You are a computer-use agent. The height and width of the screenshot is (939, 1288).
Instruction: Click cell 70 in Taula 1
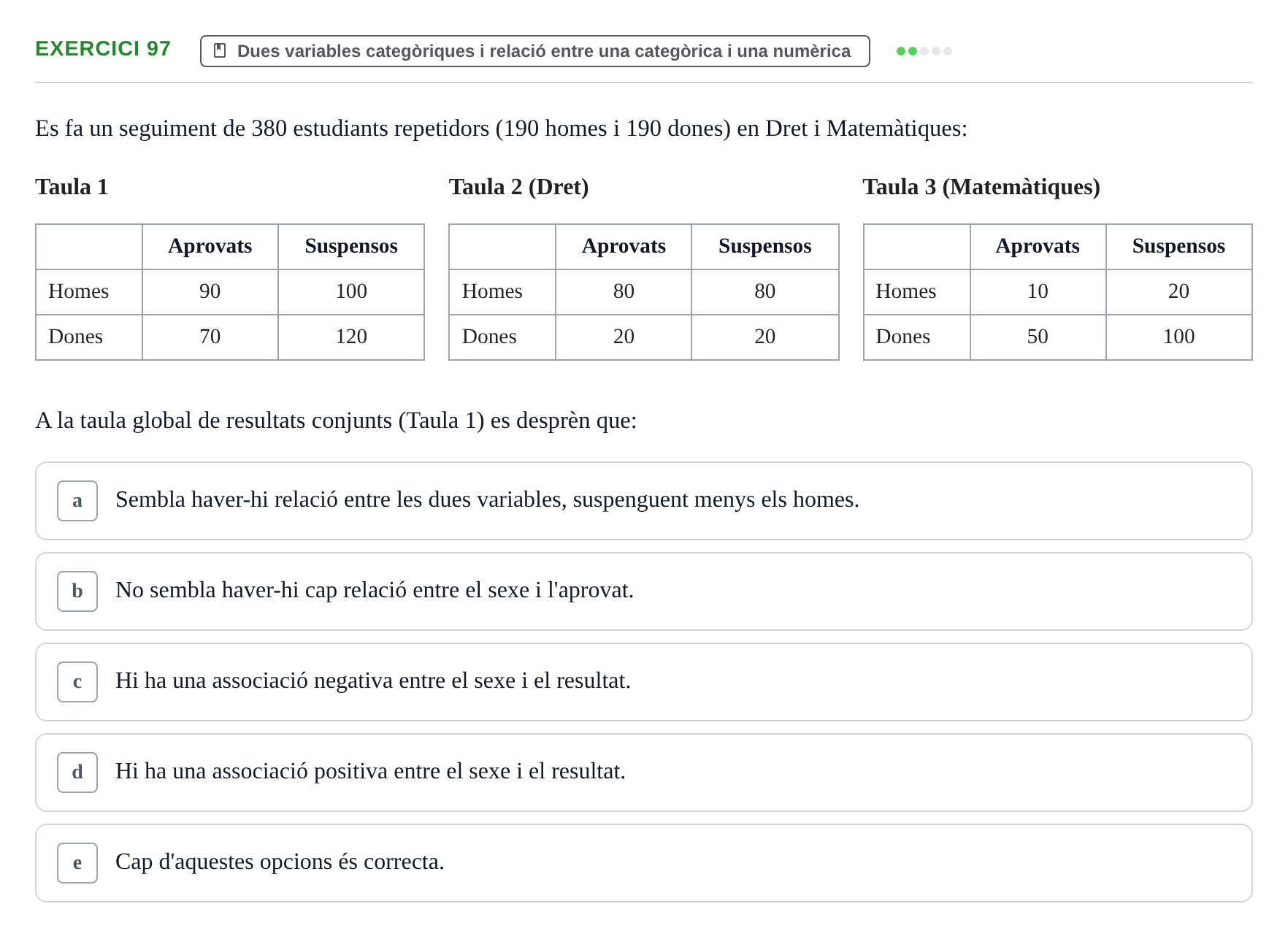click(210, 337)
